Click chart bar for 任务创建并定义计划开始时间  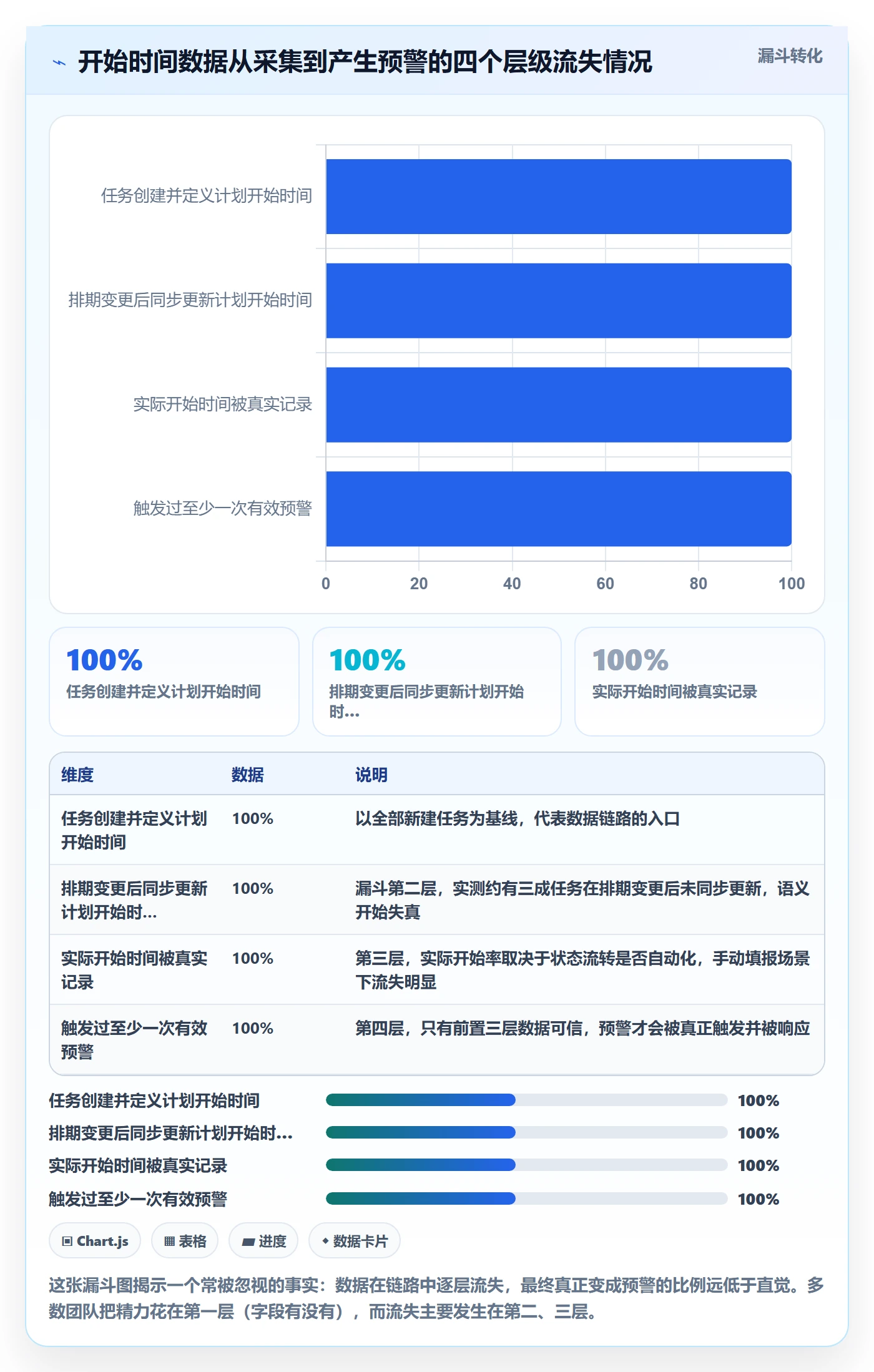tap(559, 197)
